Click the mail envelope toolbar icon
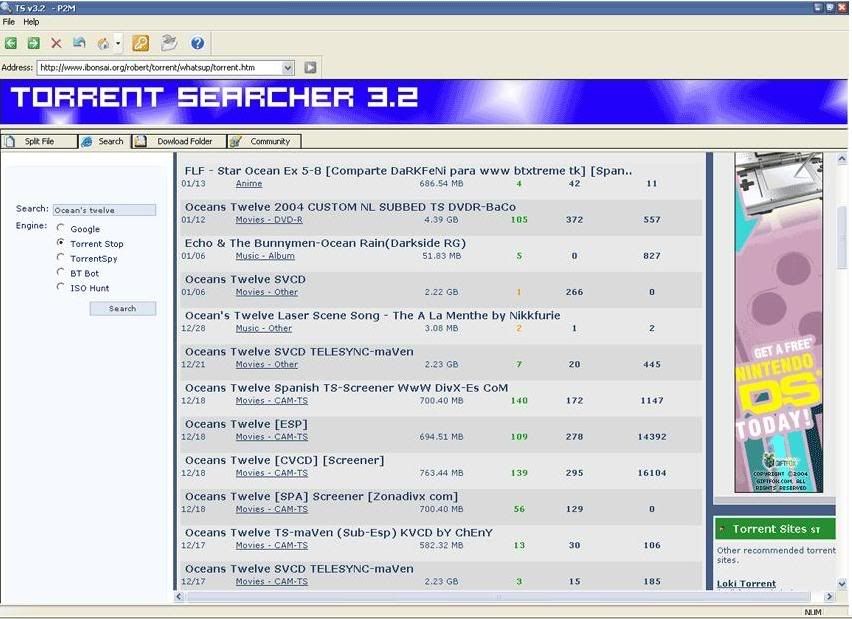The width and height of the screenshot is (852, 619). [x=169, y=43]
